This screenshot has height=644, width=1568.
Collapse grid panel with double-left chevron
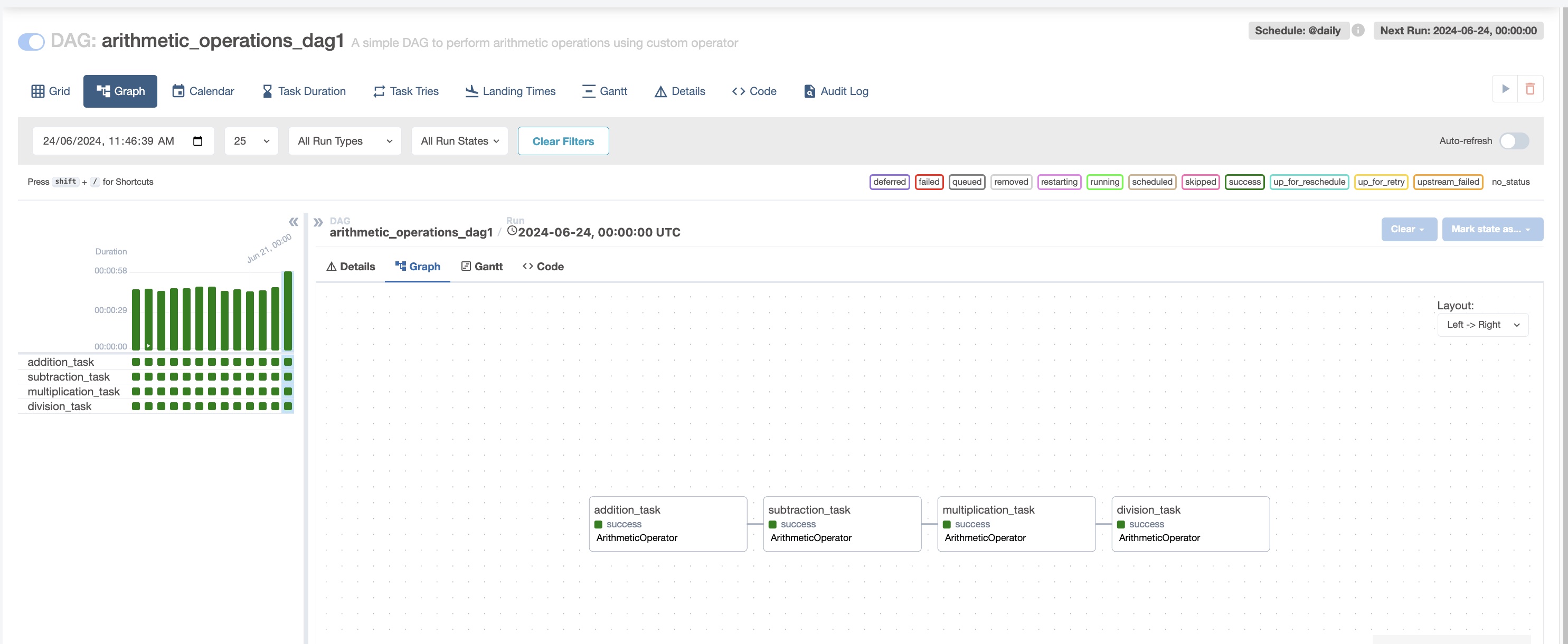point(294,222)
